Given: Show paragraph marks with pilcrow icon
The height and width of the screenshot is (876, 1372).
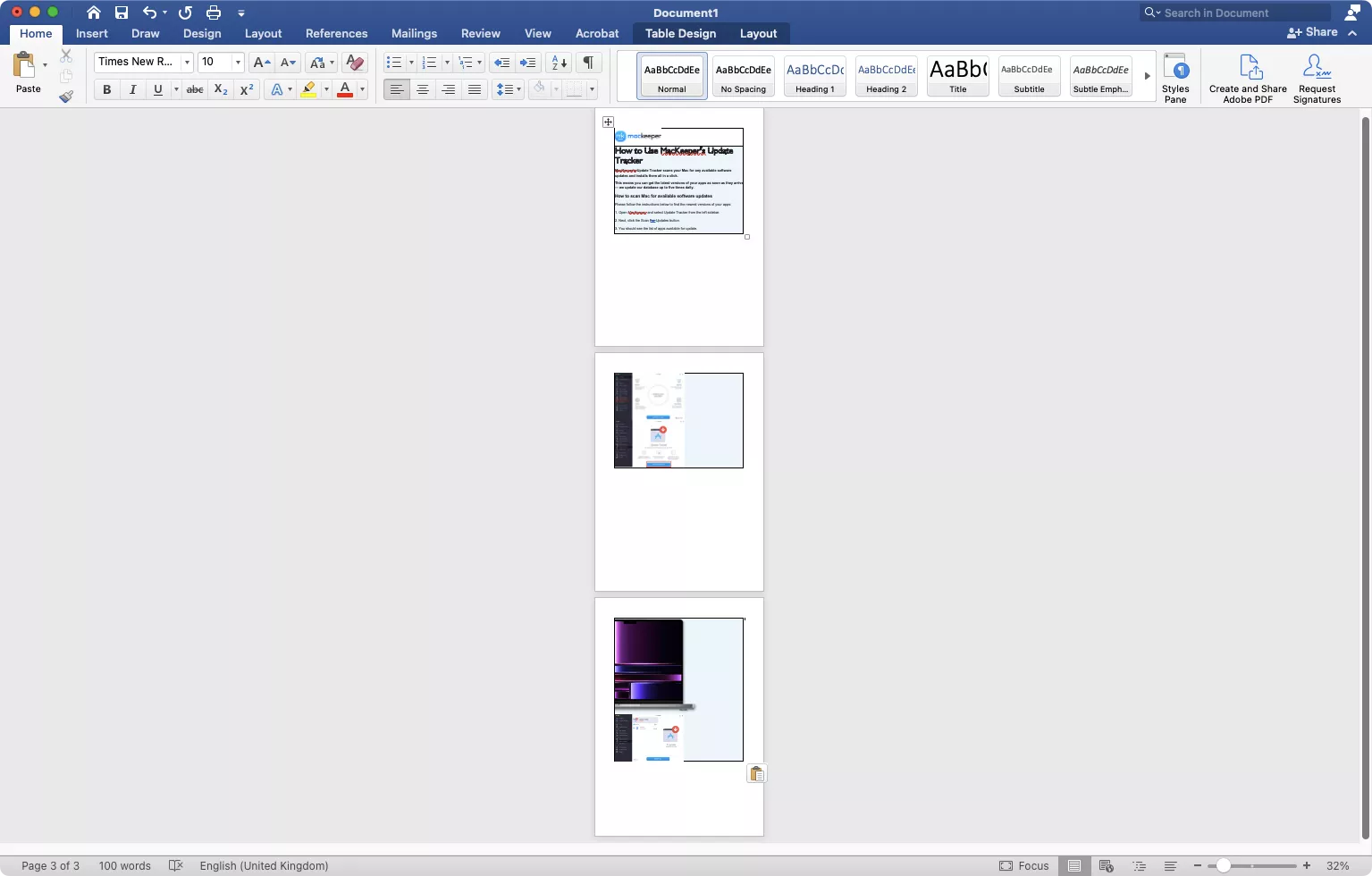Looking at the screenshot, I should 588,63.
